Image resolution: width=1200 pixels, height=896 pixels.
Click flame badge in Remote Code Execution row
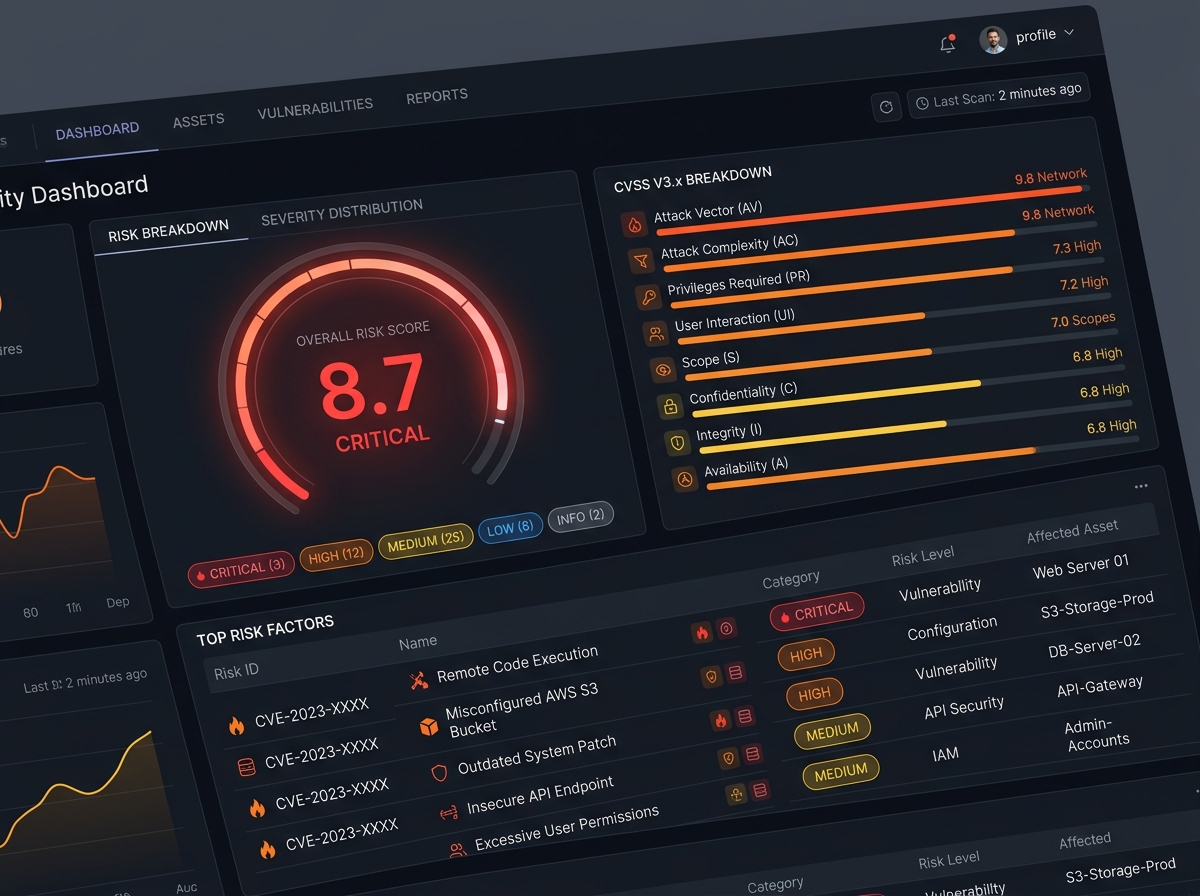click(702, 632)
